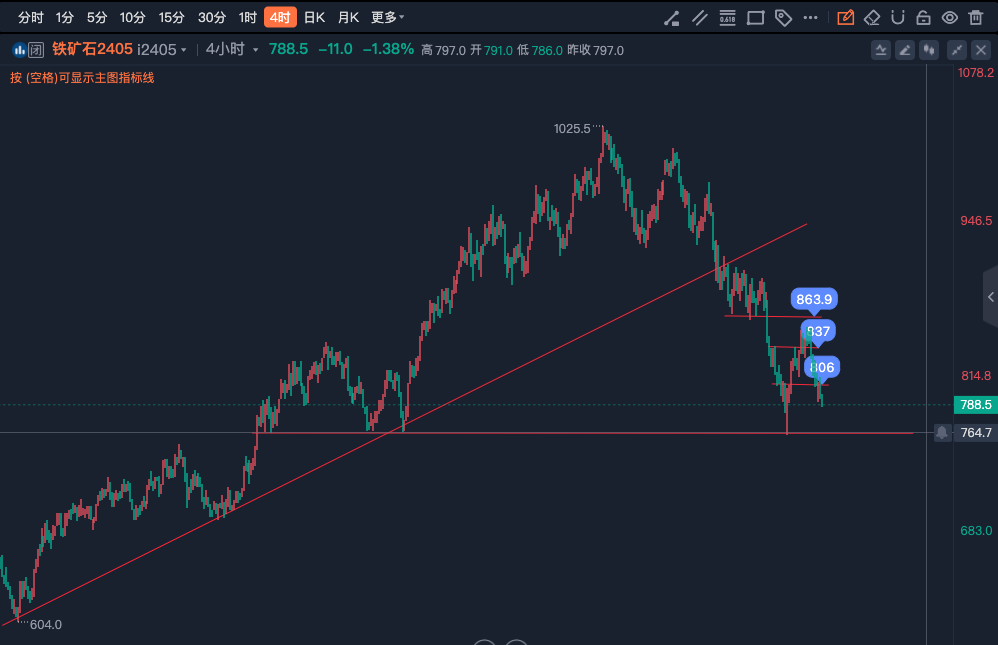Pick the rectangle drawing tool
This screenshot has width=998, height=645.
pyautogui.click(x=756, y=18)
